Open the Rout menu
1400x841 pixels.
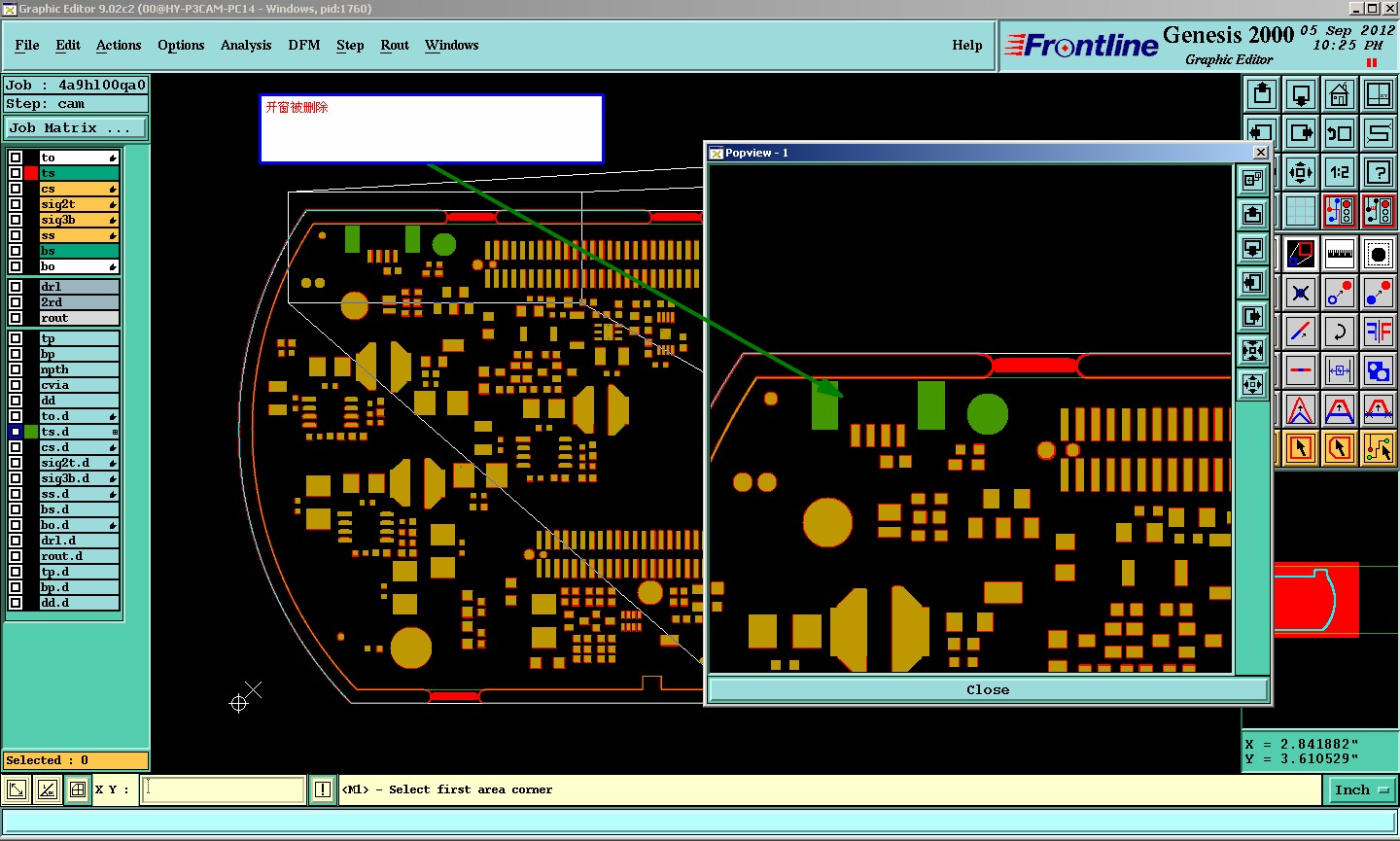click(395, 45)
